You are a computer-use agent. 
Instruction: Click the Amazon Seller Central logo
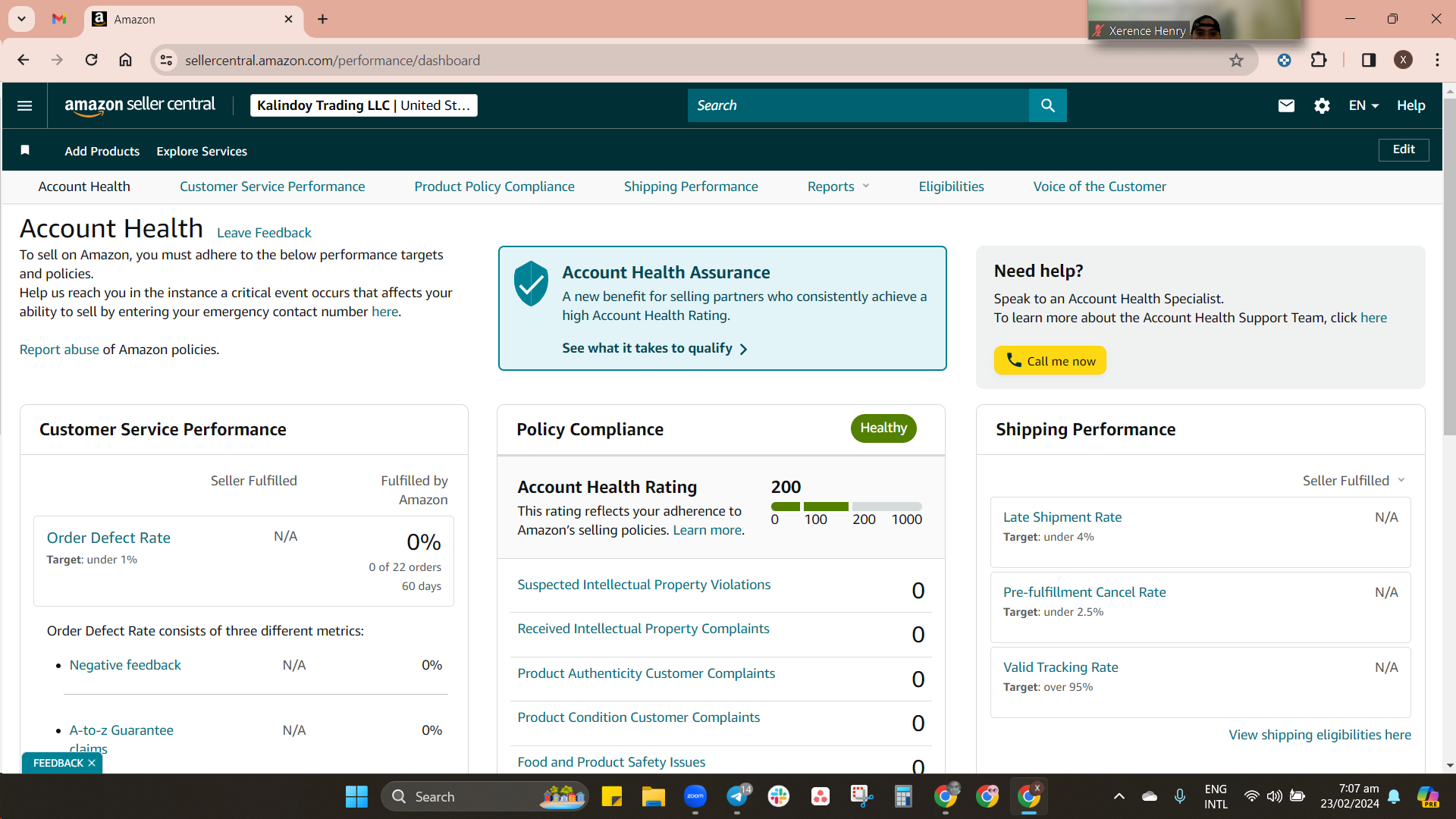(x=140, y=105)
